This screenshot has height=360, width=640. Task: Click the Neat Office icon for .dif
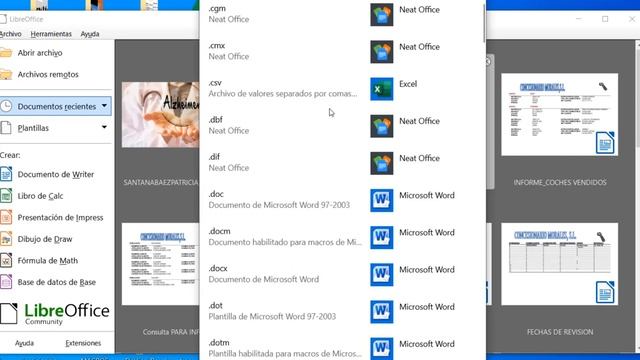coord(382,163)
